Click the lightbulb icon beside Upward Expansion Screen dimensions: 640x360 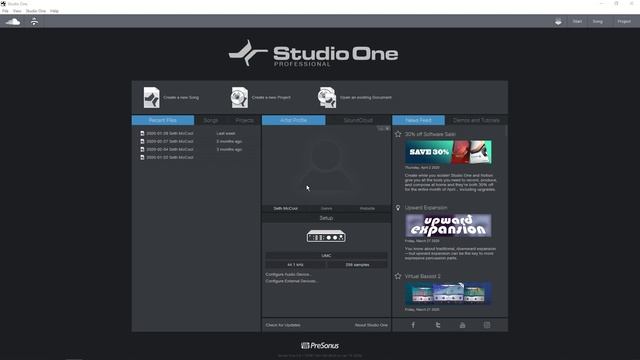pos(398,208)
